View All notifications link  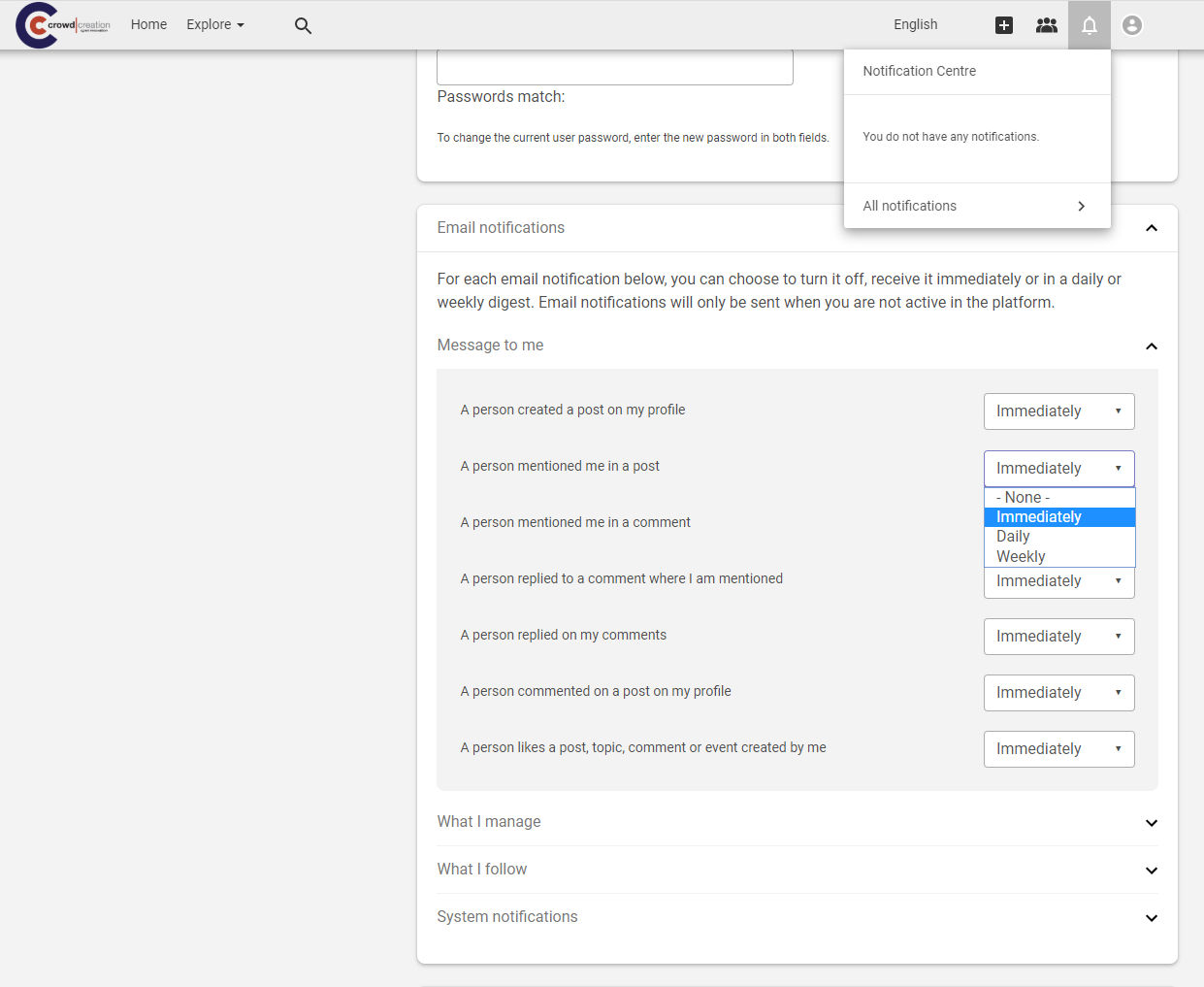click(909, 206)
